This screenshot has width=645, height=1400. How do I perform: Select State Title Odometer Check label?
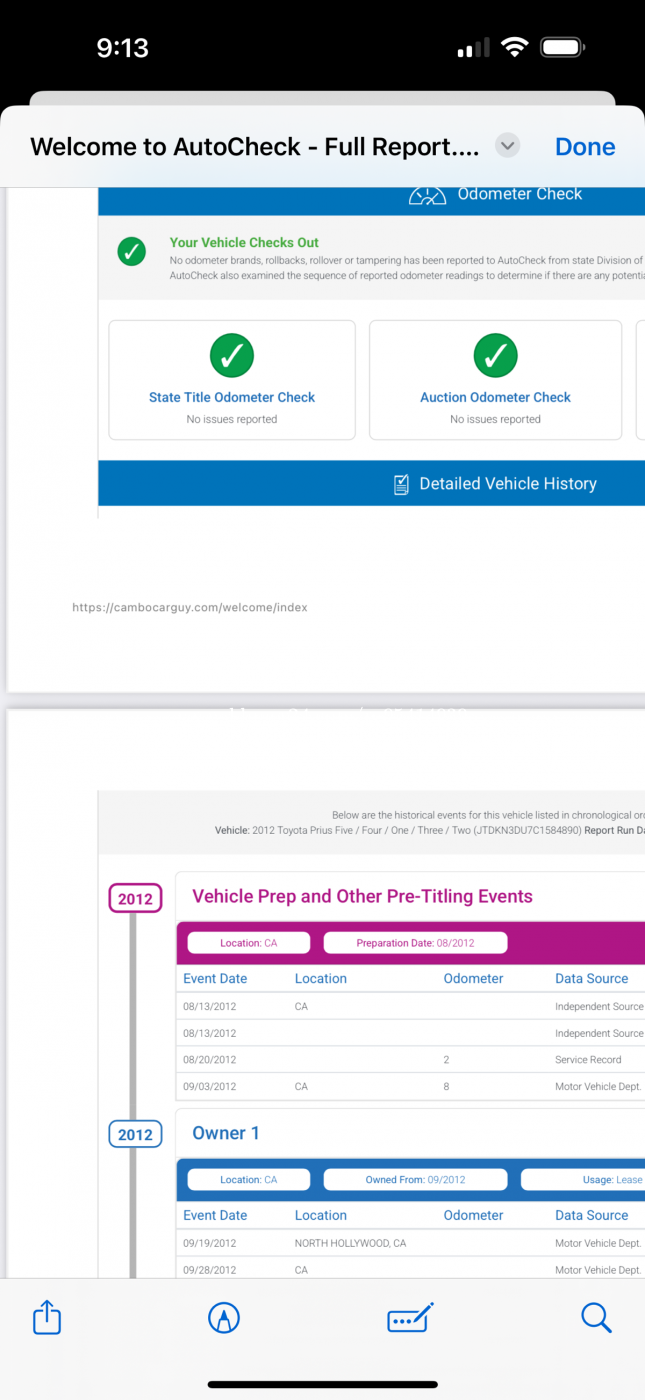tap(232, 397)
